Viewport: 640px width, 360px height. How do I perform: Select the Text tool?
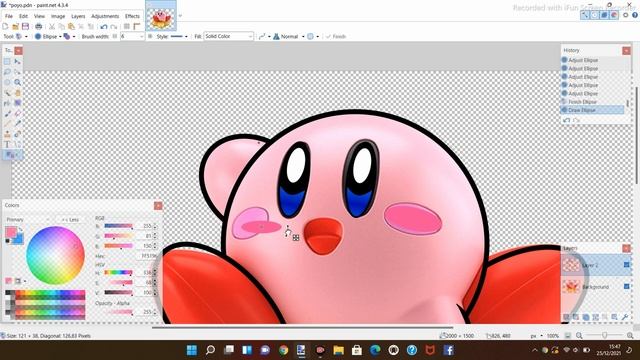[x=7, y=144]
